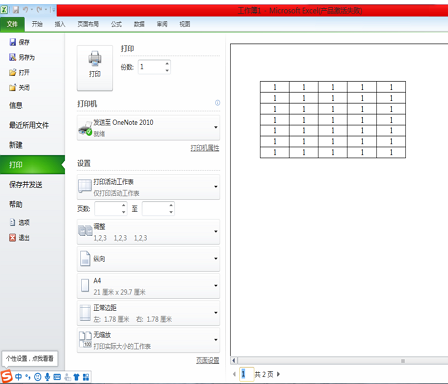Viewport: 448px width, 384px height.
Task: Switch to the 开始 ribbon tab
Action: [x=37, y=24]
